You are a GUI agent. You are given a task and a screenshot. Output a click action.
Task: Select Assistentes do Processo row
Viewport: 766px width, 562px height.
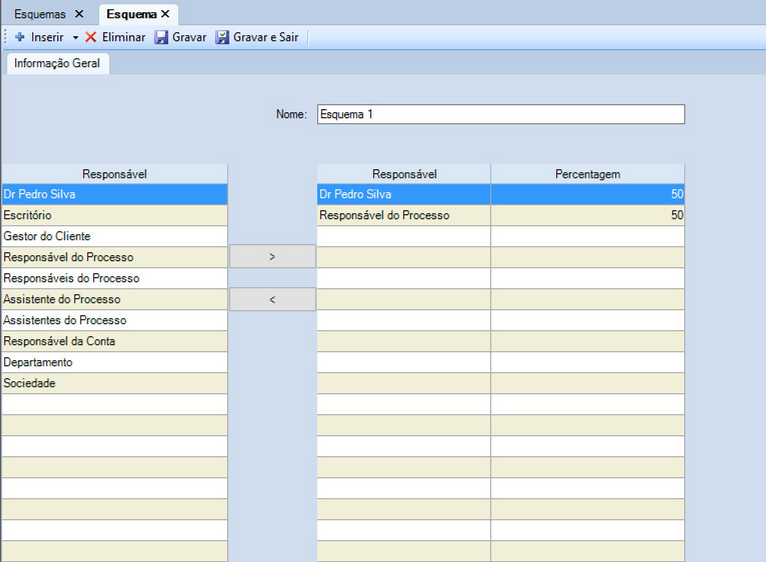[x=115, y=320]
